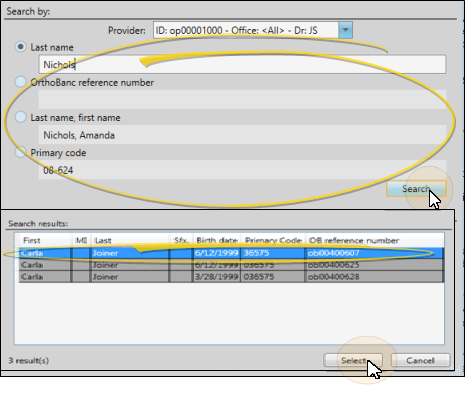Select the result row with ob00400607
Image resolution: width=465 pixels, height=404 pixels.
click(231, 253)
